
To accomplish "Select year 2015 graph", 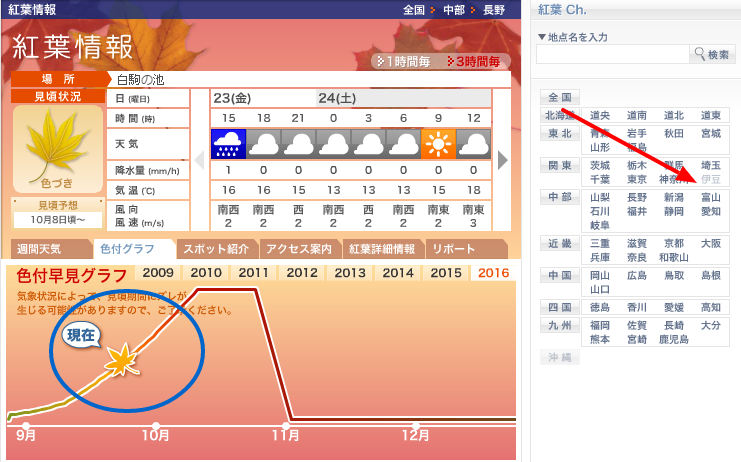I will point(446,273).
